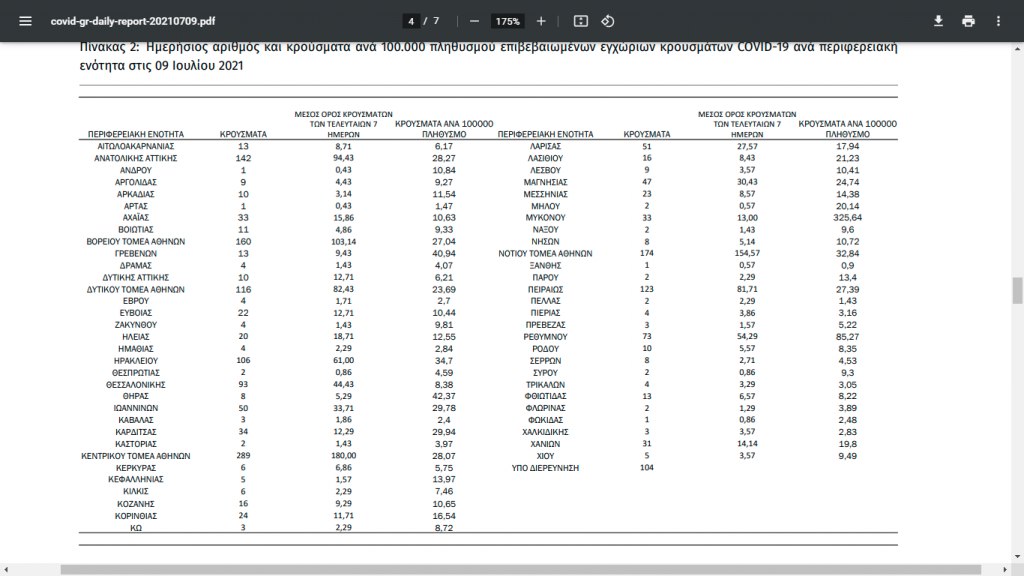The height and width of the screenshot is (576, 1024).
Task: Click the ΜΥΚΟΝΟΥ row label
Action: click(x=545, y=217)
